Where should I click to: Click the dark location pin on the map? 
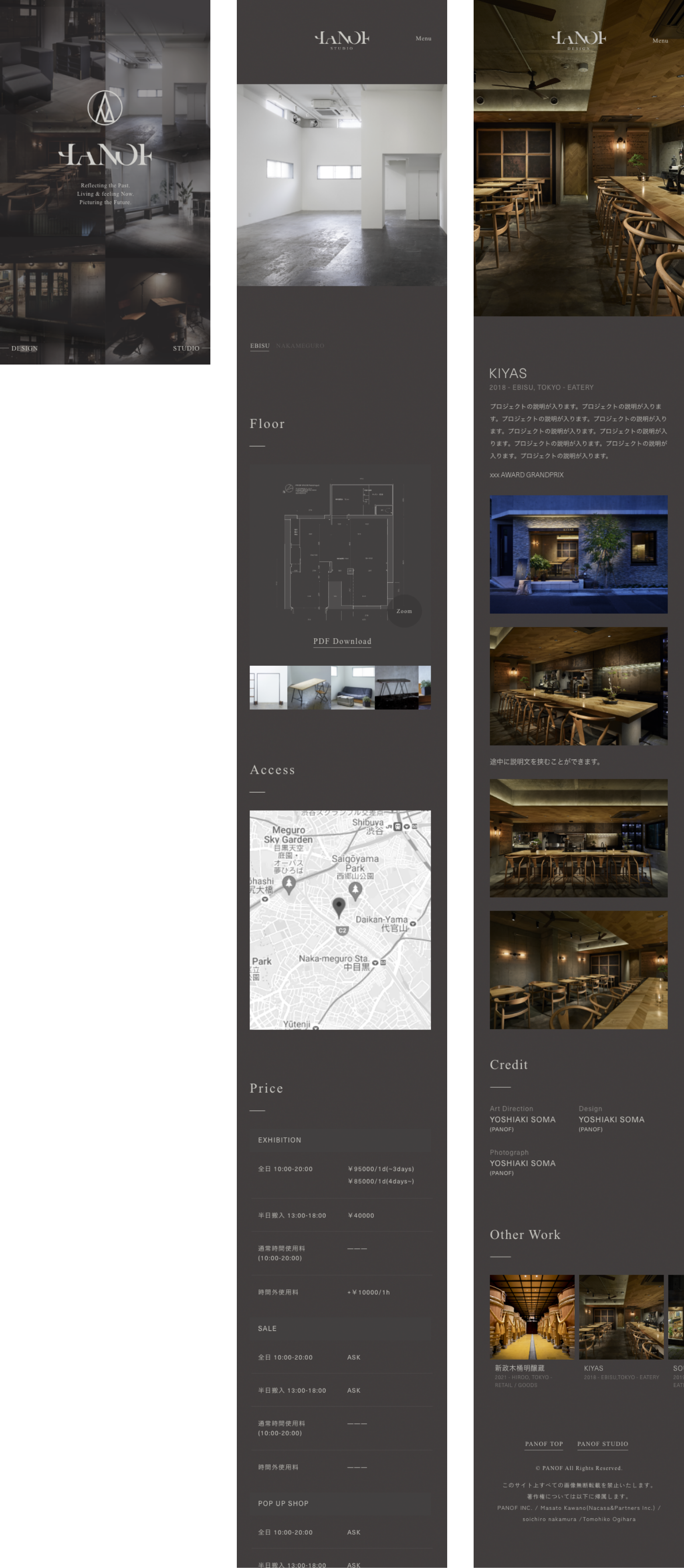pos(339,906)
